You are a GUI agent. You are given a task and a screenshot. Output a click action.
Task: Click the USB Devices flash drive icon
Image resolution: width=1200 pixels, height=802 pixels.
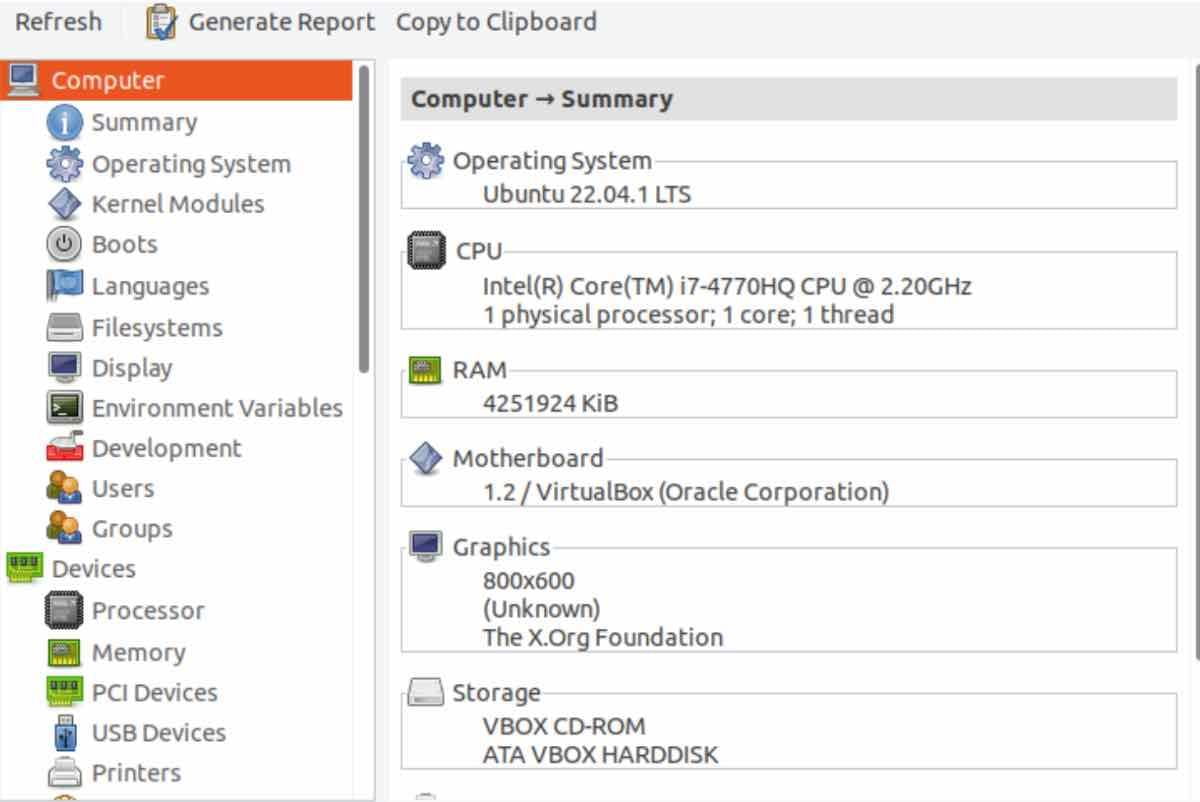64,732
